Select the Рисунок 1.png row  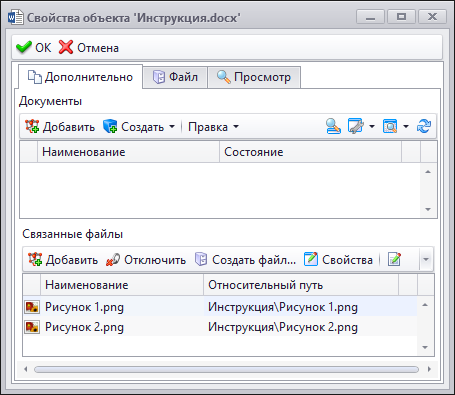coord(220,307)
